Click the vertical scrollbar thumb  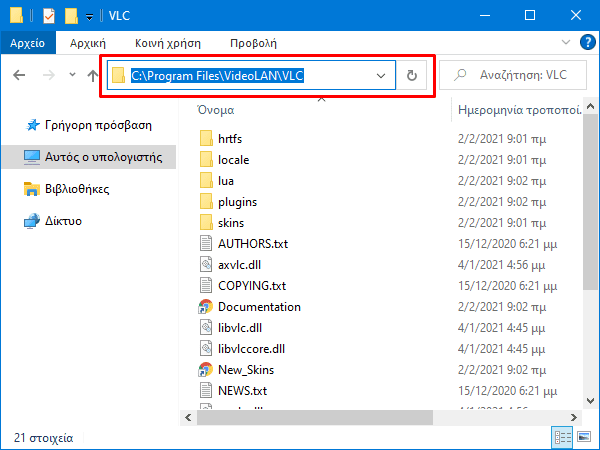tap(590, 202)
